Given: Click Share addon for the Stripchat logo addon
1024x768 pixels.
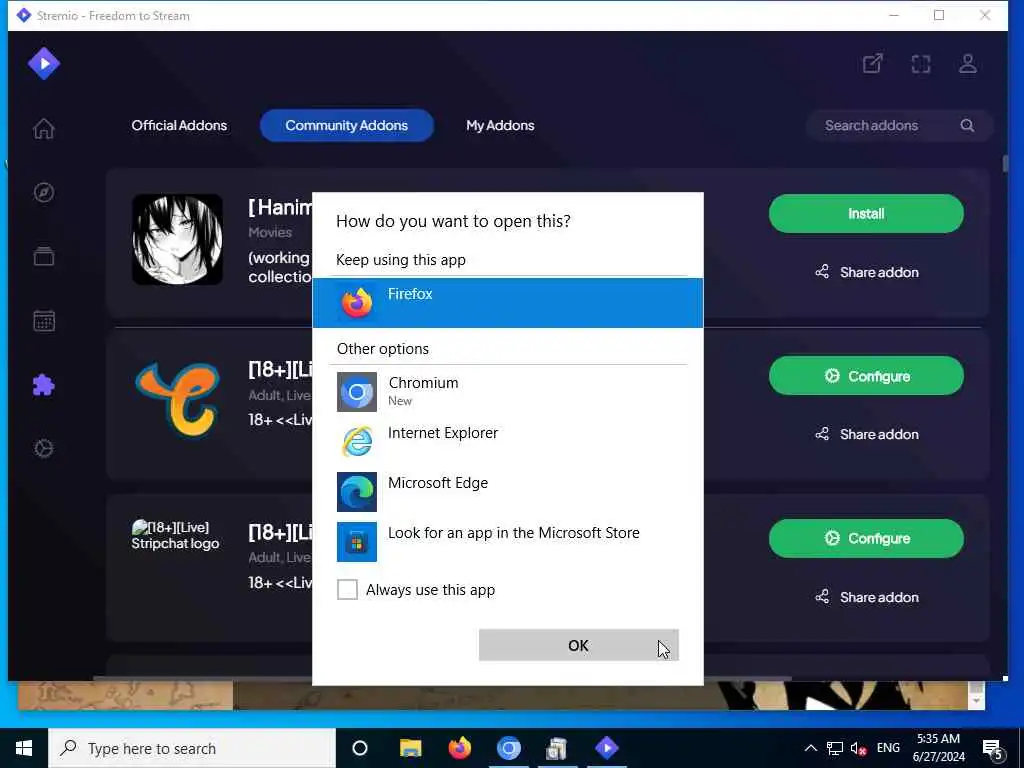Looking at the screenshot, I should point(867,597).
